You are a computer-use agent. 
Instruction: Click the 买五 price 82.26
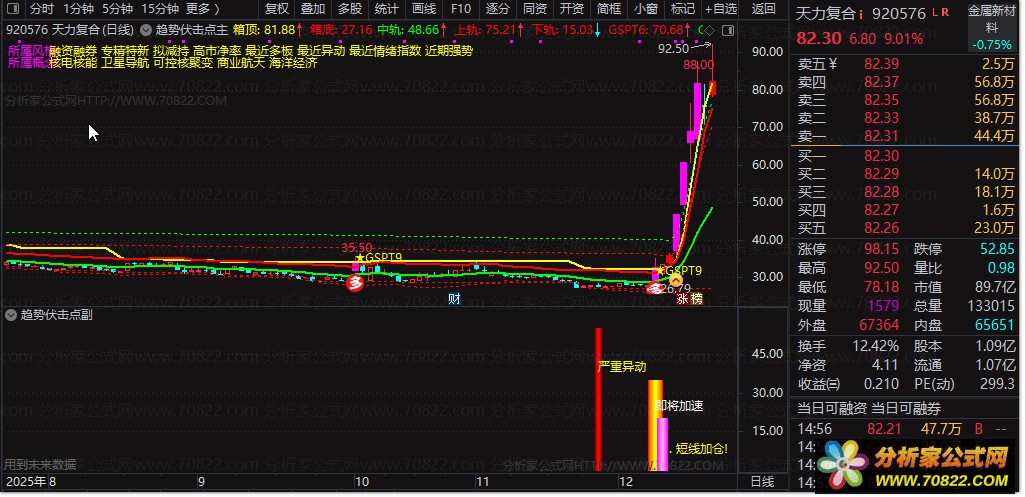[881, 228]
